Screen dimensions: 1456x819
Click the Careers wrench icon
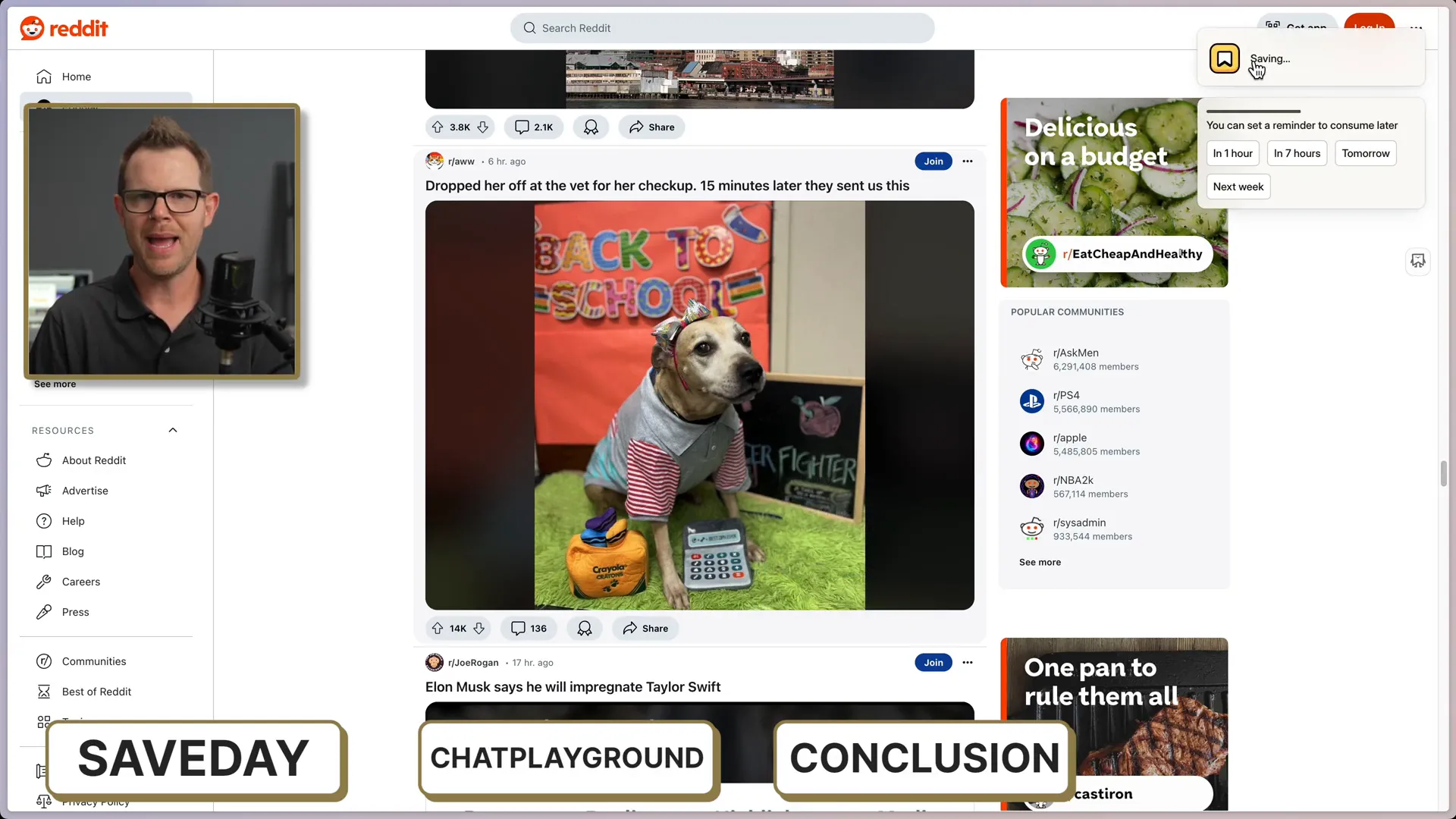(x=44, y=582)
